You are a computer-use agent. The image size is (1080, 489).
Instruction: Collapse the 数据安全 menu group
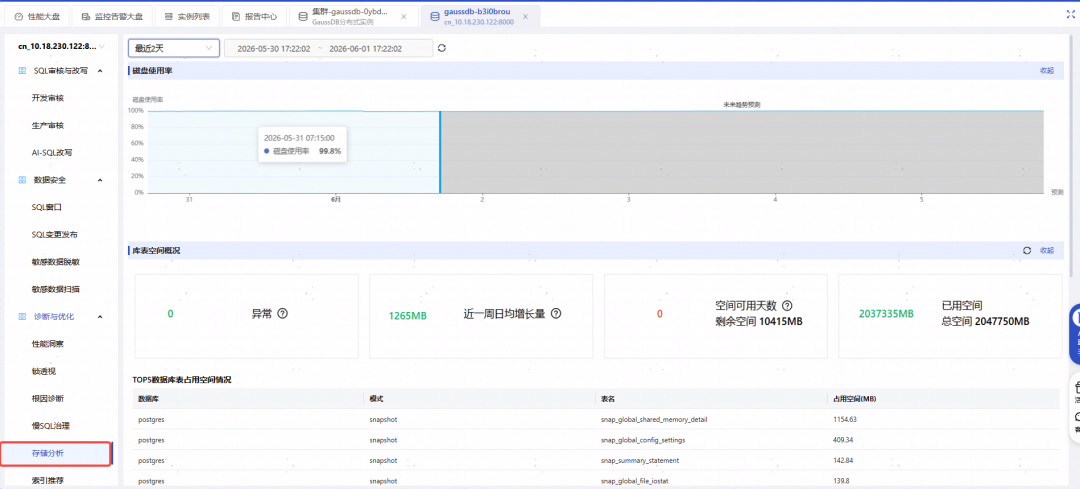100,180
